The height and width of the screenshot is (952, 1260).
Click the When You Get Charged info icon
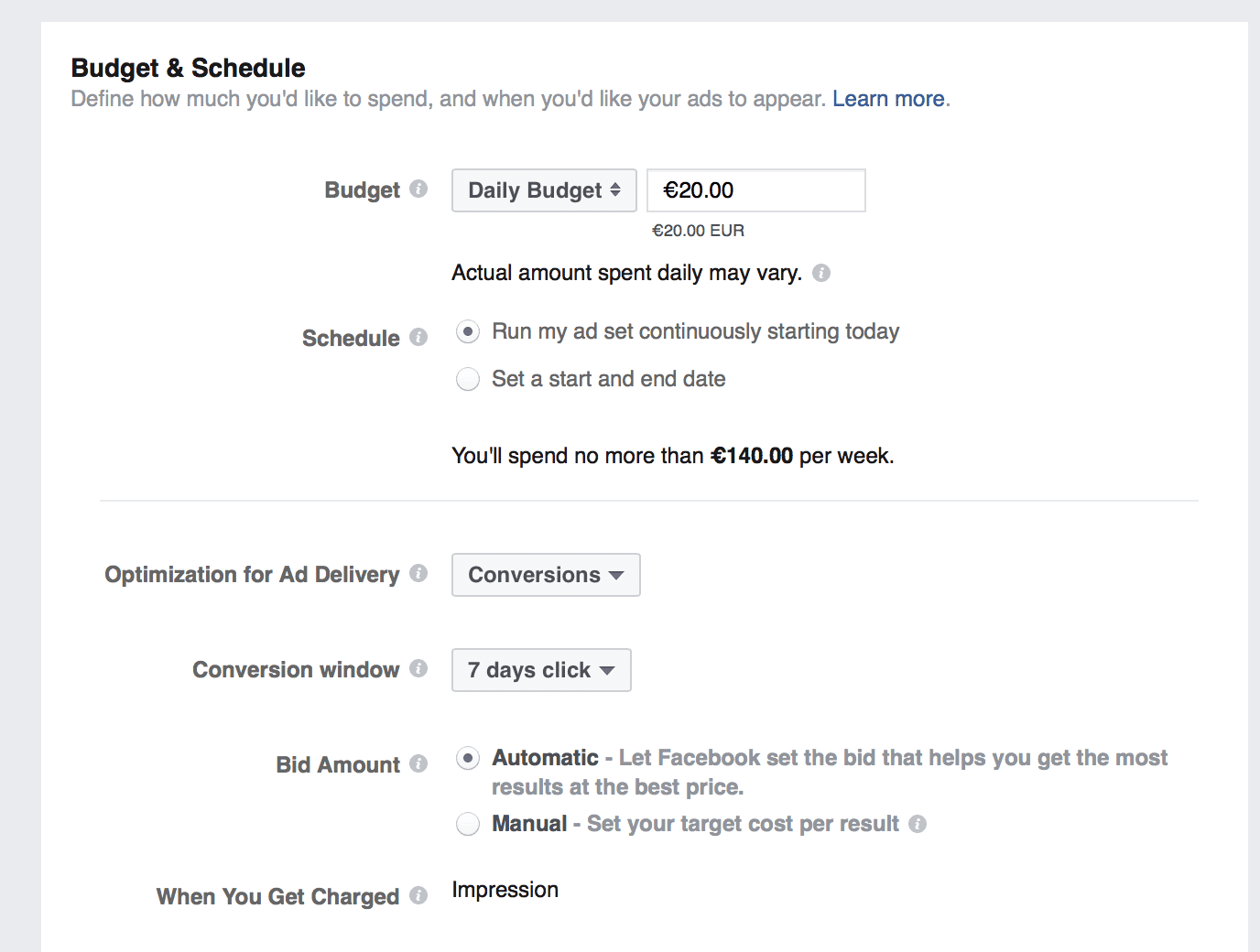click(418, 895)
